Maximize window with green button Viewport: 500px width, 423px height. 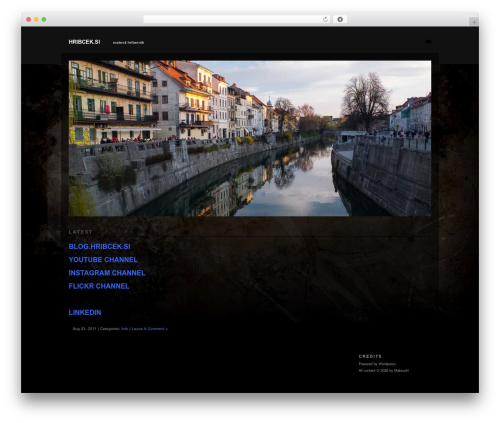44,19
